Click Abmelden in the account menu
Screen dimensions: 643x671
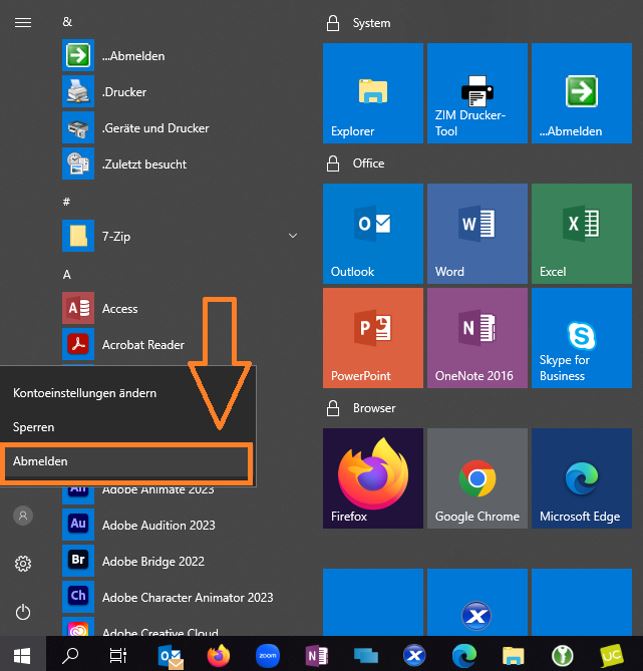pos(127,461)
